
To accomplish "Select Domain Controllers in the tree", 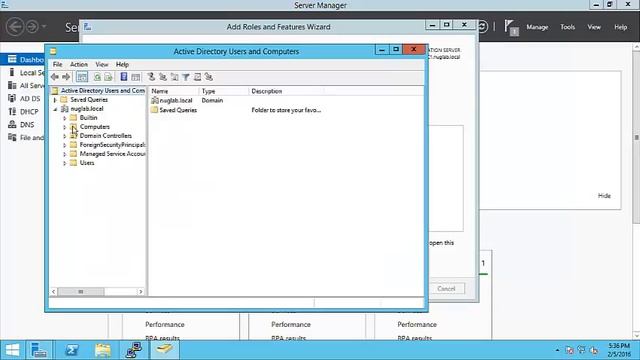I will [x=106, y=136].
